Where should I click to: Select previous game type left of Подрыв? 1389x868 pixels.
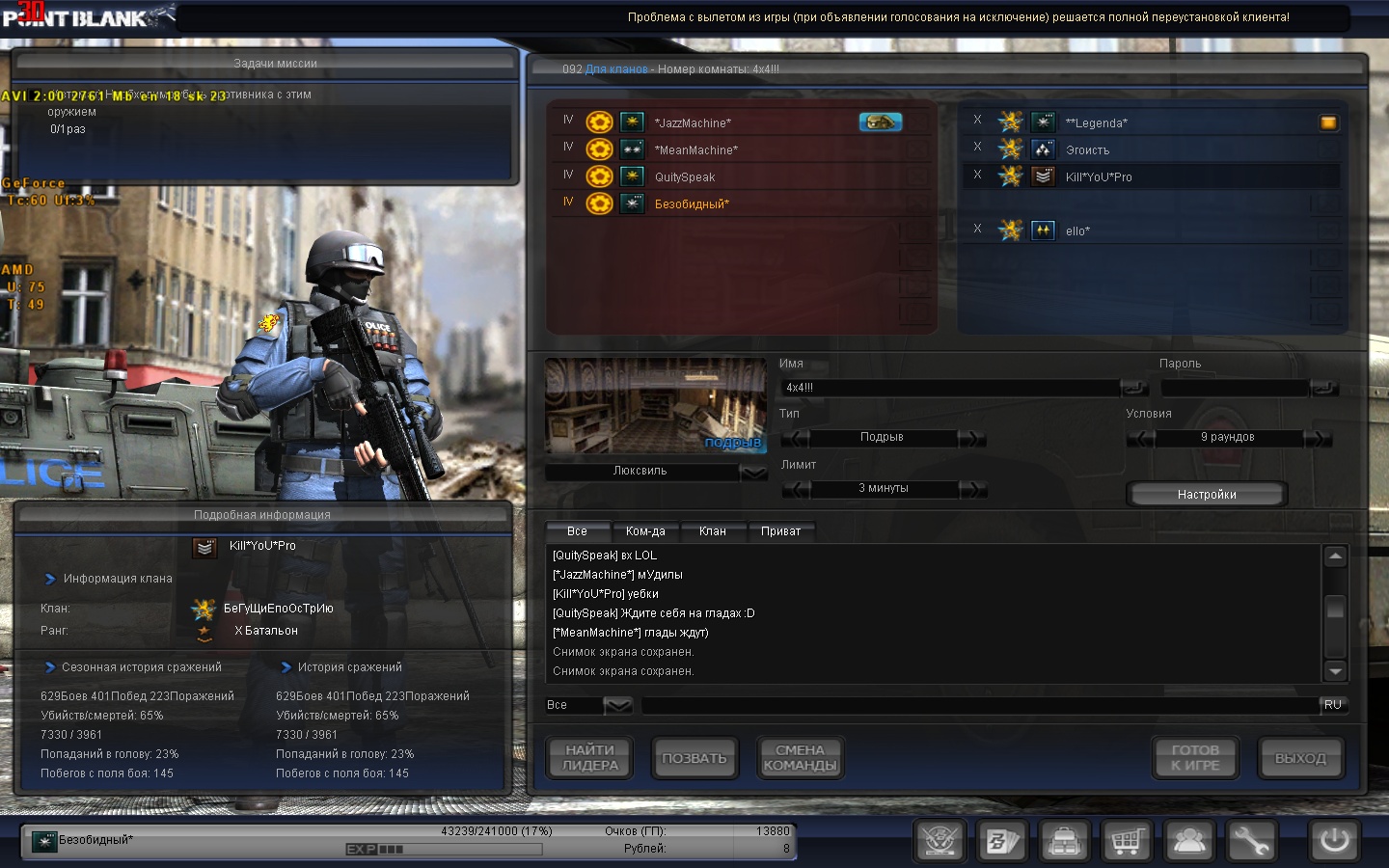[x=796, y=438]
